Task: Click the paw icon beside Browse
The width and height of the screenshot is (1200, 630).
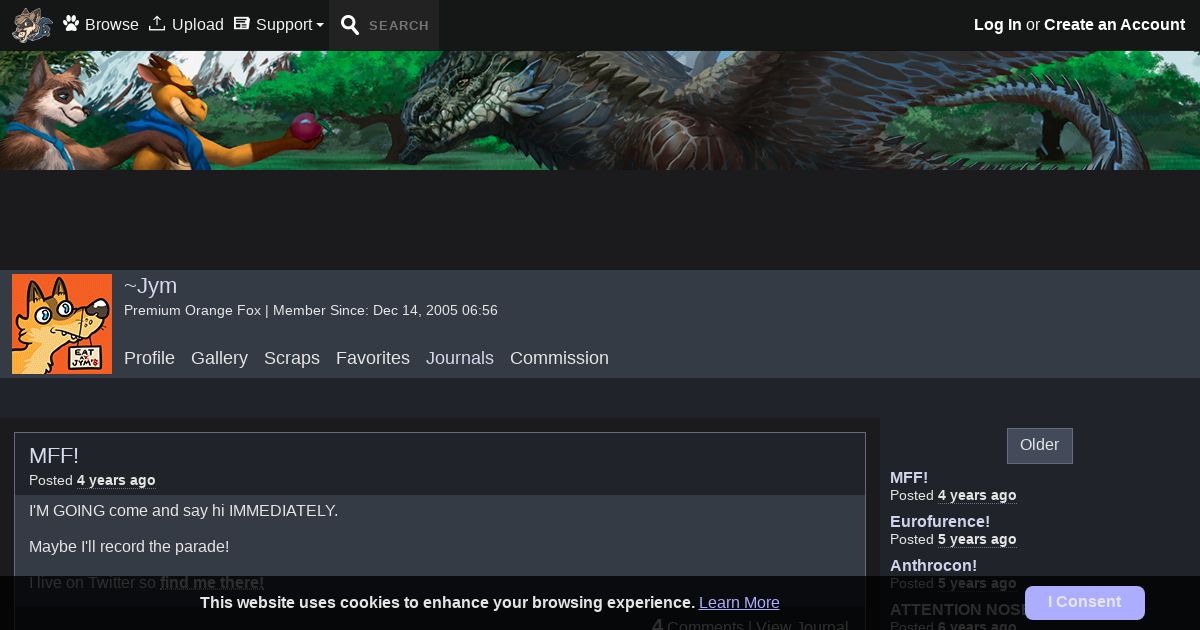Action: pyautogui.click(x=71, y=23)
